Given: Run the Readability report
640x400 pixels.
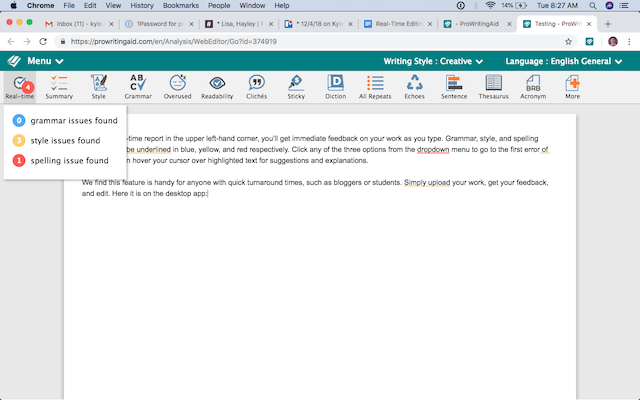Looking at the screenshot, I should [217, 87].
